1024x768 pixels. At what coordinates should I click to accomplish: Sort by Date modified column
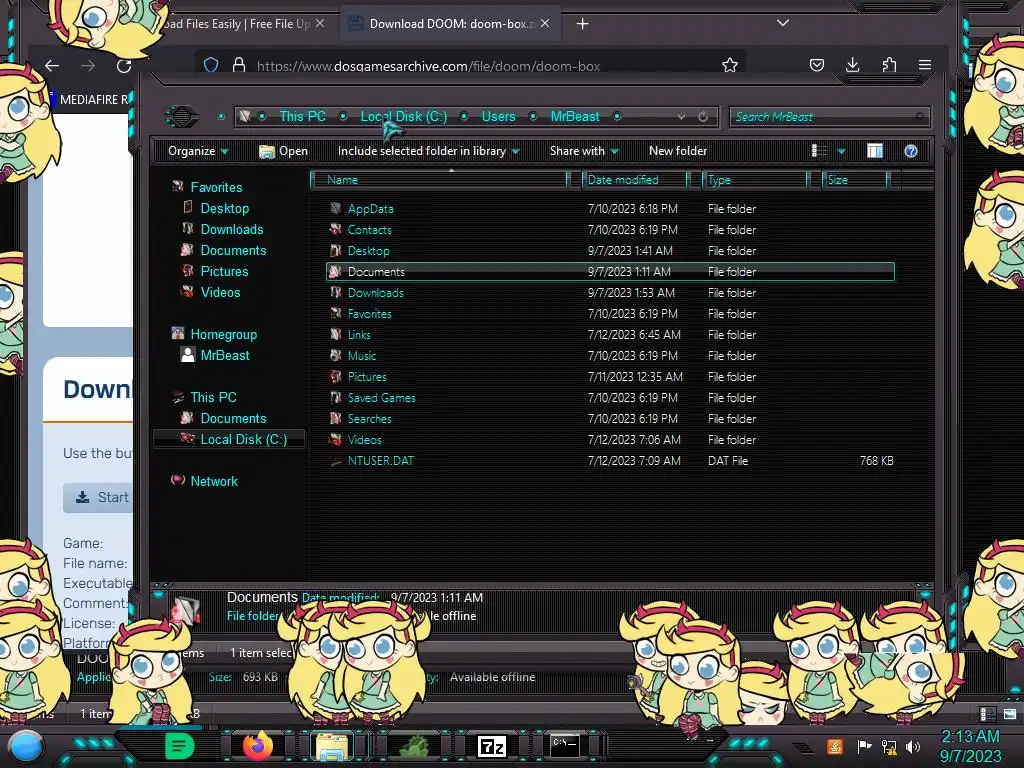tap(633, 180)
